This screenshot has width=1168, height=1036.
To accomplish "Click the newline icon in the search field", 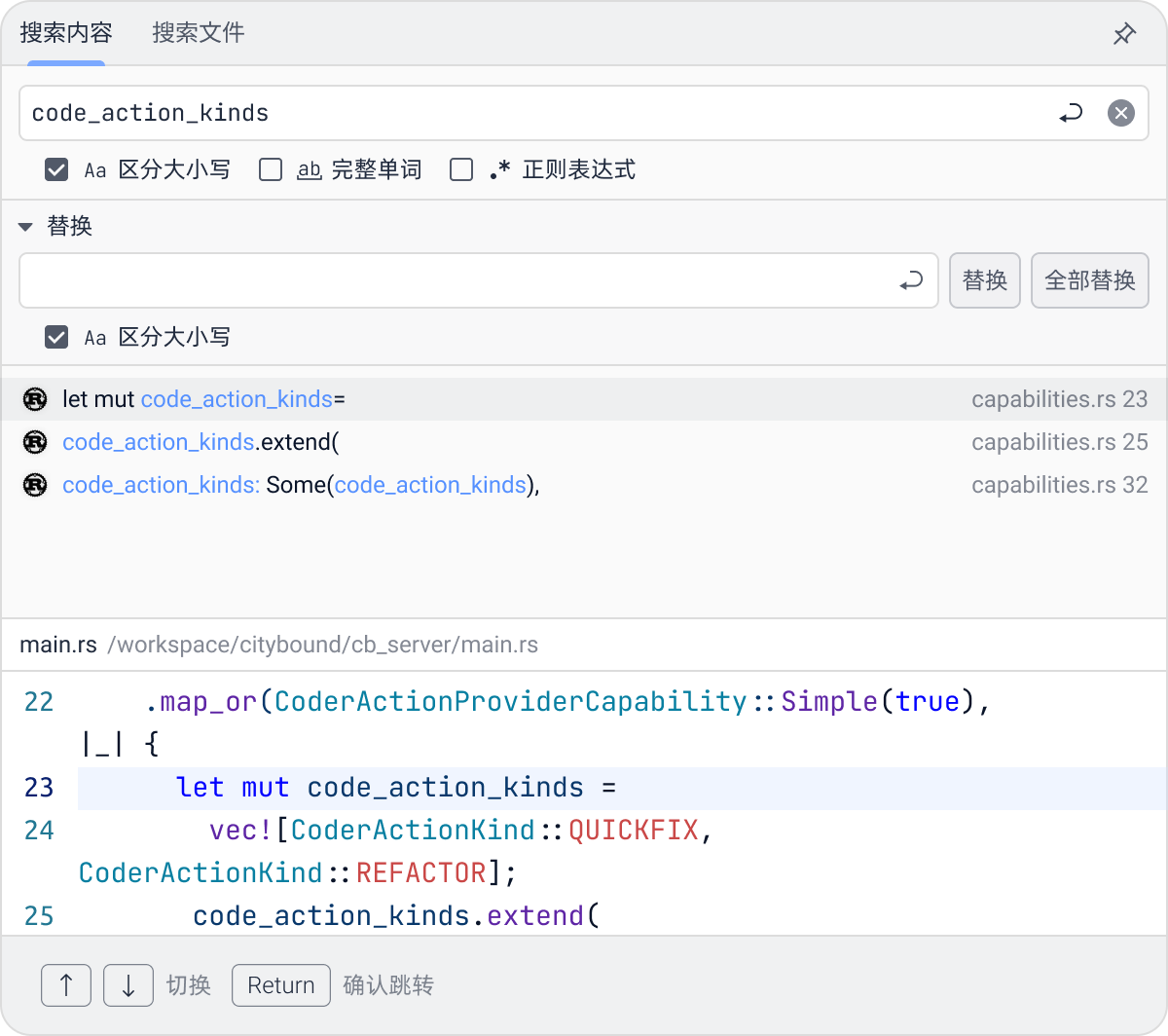I will click(x=1071, y=113).
